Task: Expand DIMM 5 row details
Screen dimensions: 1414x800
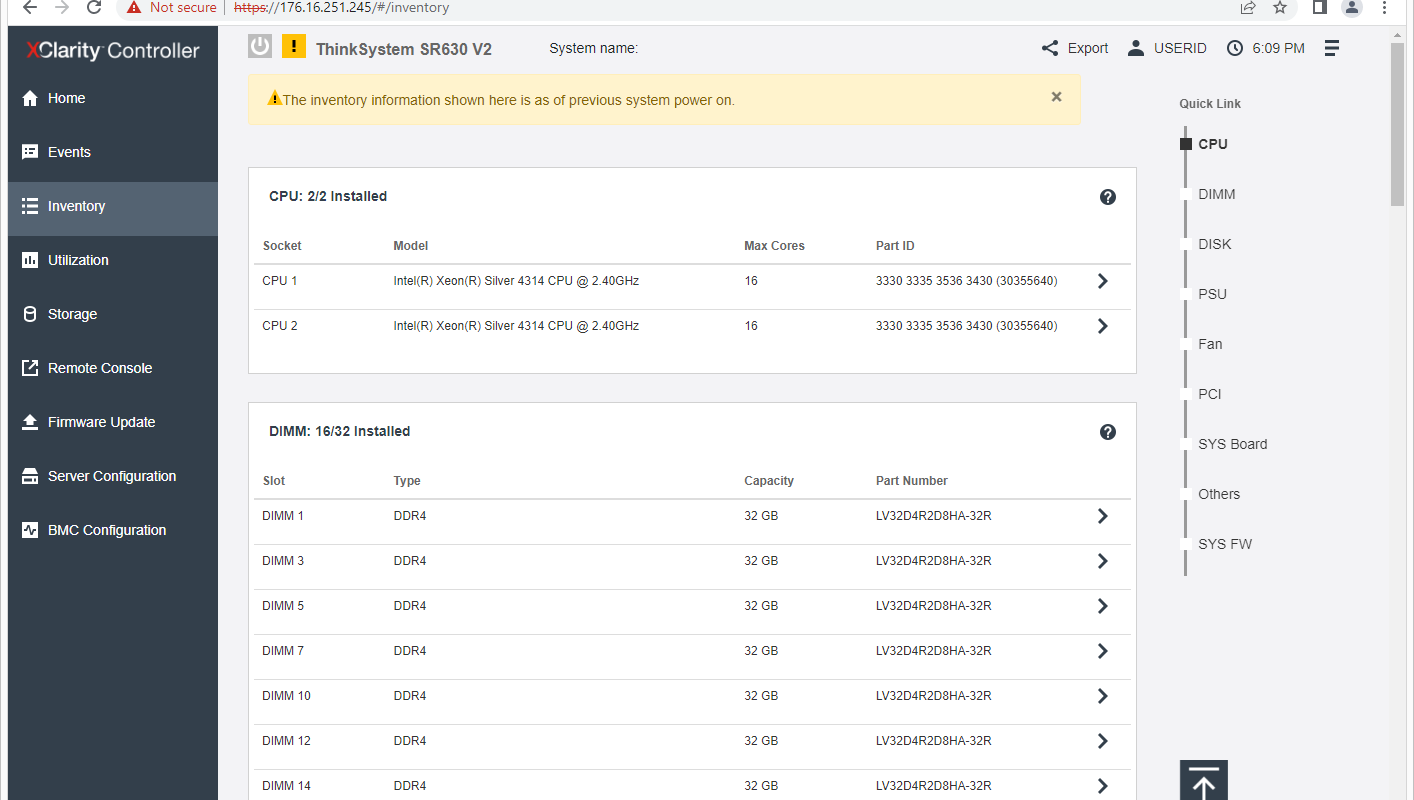Action: pos(1103,606)
